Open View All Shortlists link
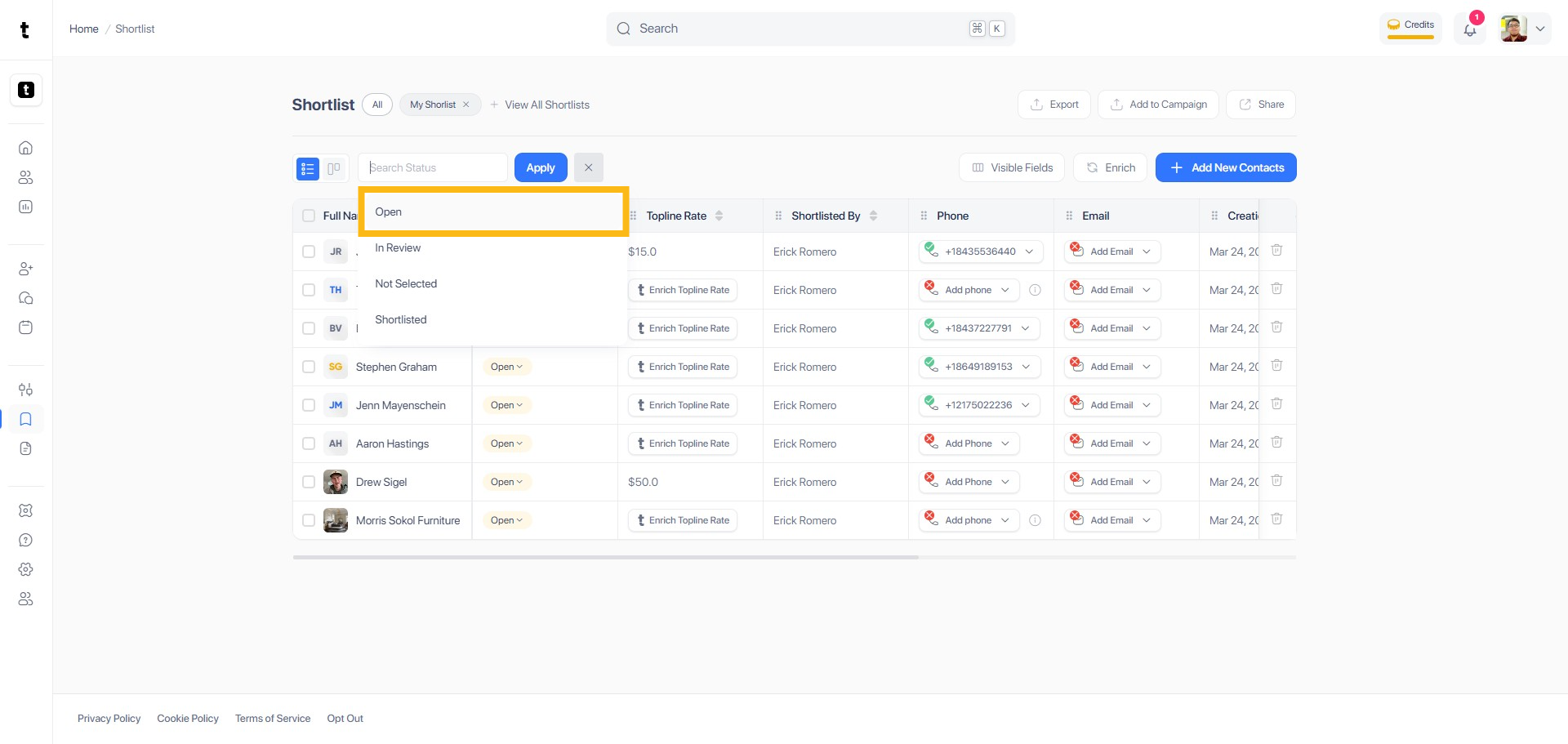Image resolution: width=1568 pixels, height=744 pixels. (540, 105)
